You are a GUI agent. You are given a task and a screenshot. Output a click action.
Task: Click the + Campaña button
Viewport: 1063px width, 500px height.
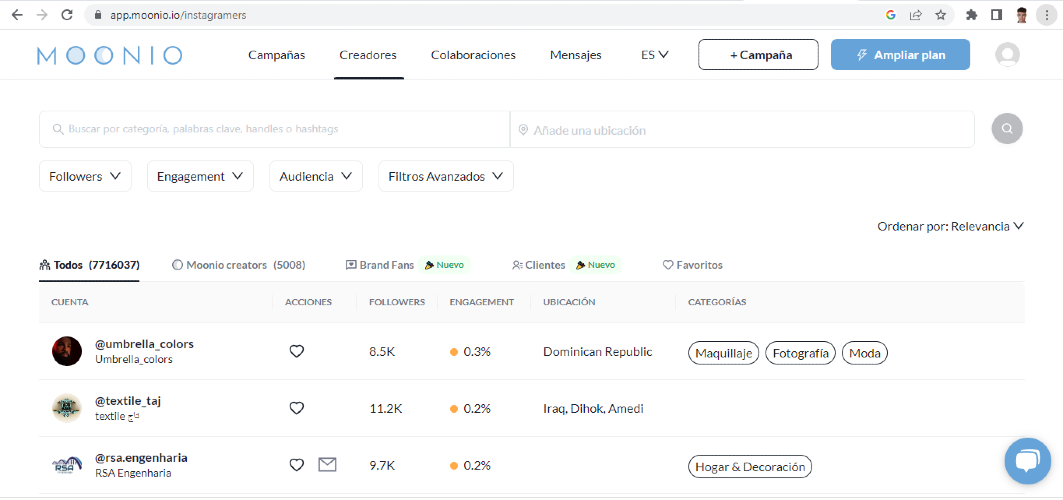tap(759, 55)
